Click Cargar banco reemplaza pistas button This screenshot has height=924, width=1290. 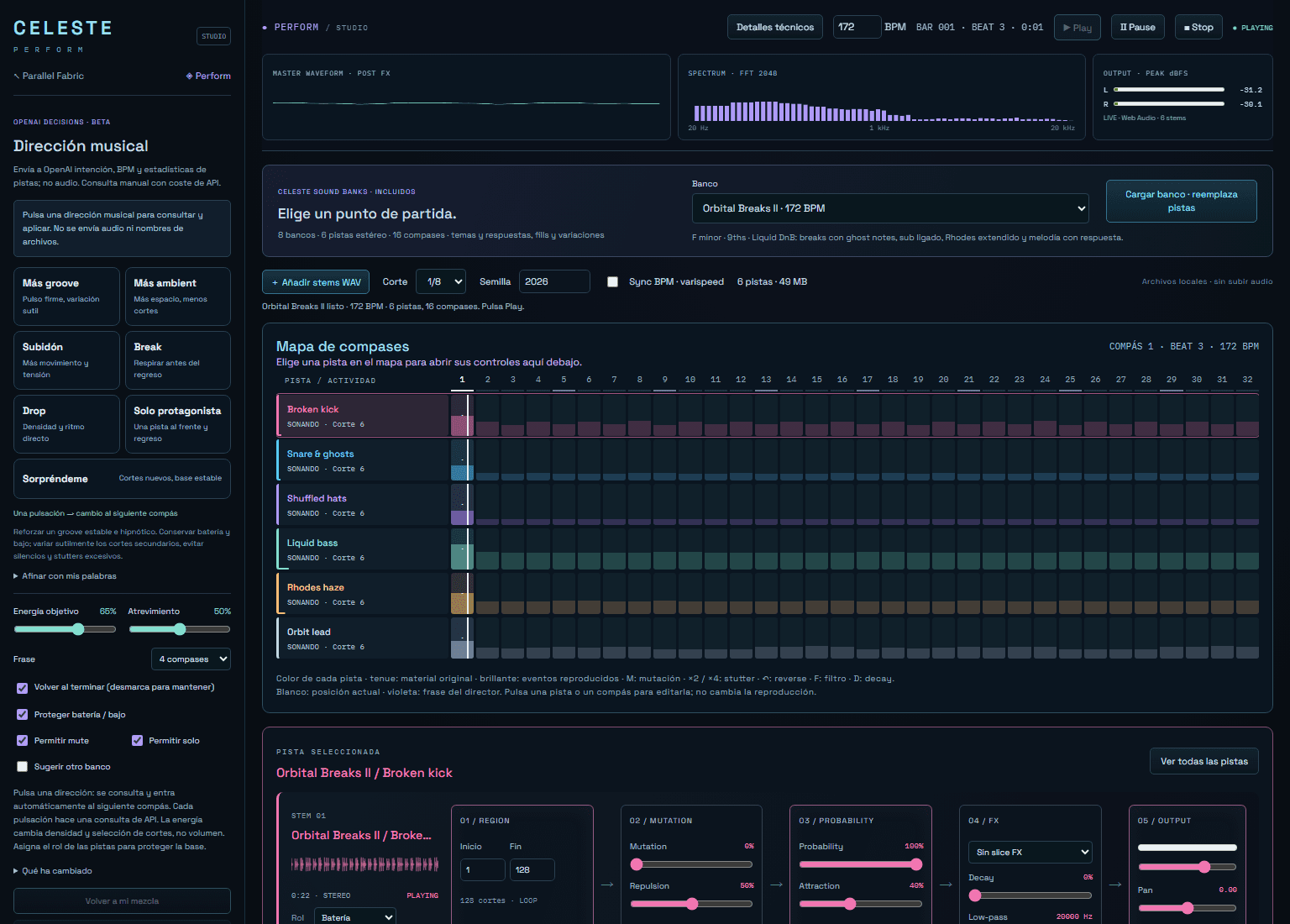pyautogui.click(x=1181, y=202)
